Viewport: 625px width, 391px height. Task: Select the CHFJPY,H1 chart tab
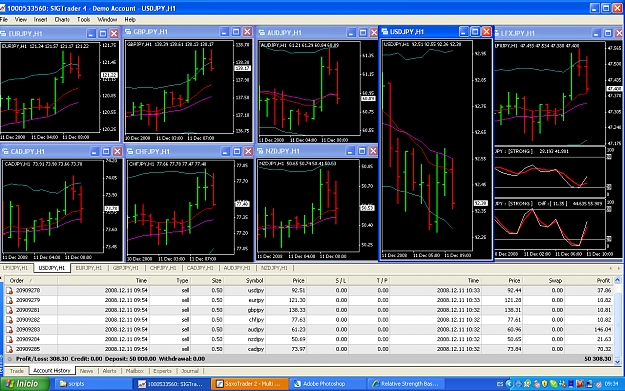point(163,268)
